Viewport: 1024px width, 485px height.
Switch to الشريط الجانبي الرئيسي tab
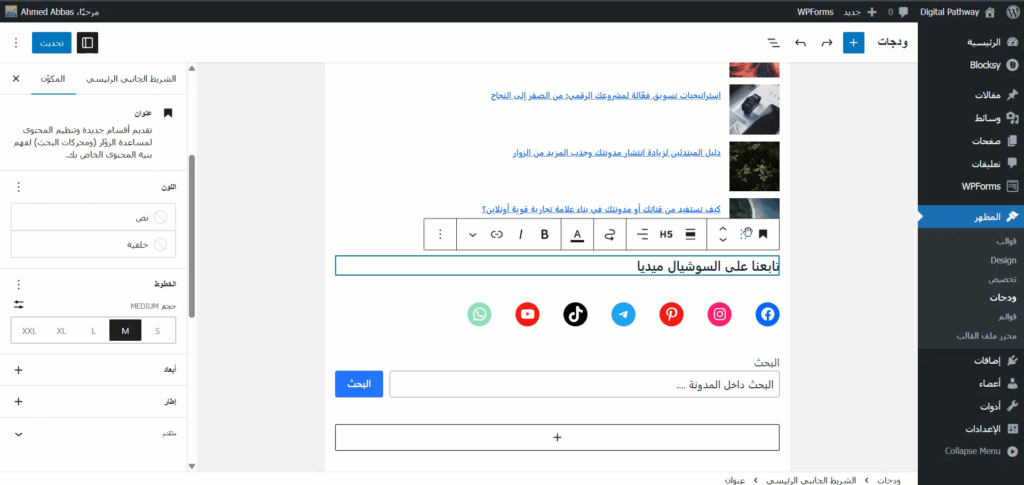(131, 78)
